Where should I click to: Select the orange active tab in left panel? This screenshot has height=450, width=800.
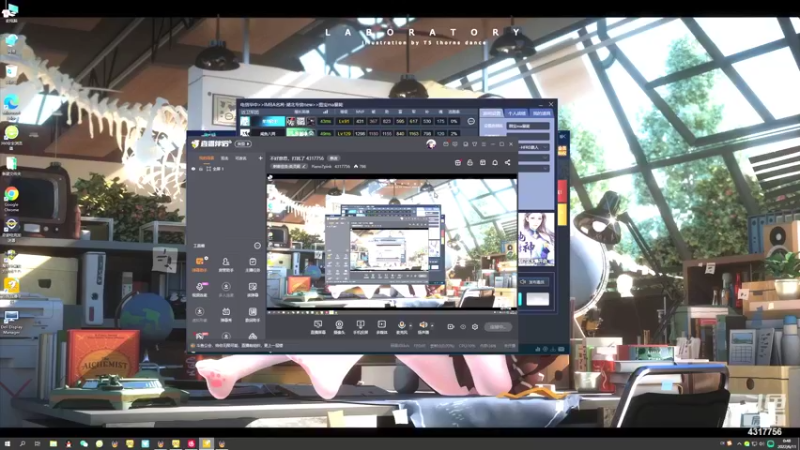pyautogui.click(x=206, y=158)
